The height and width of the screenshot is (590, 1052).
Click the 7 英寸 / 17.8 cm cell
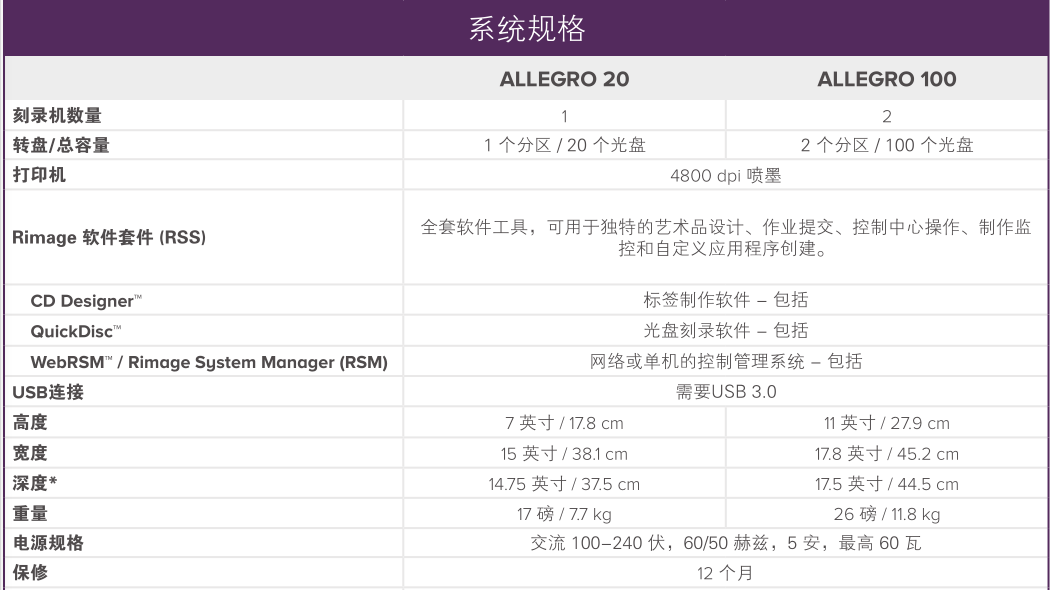564,423
